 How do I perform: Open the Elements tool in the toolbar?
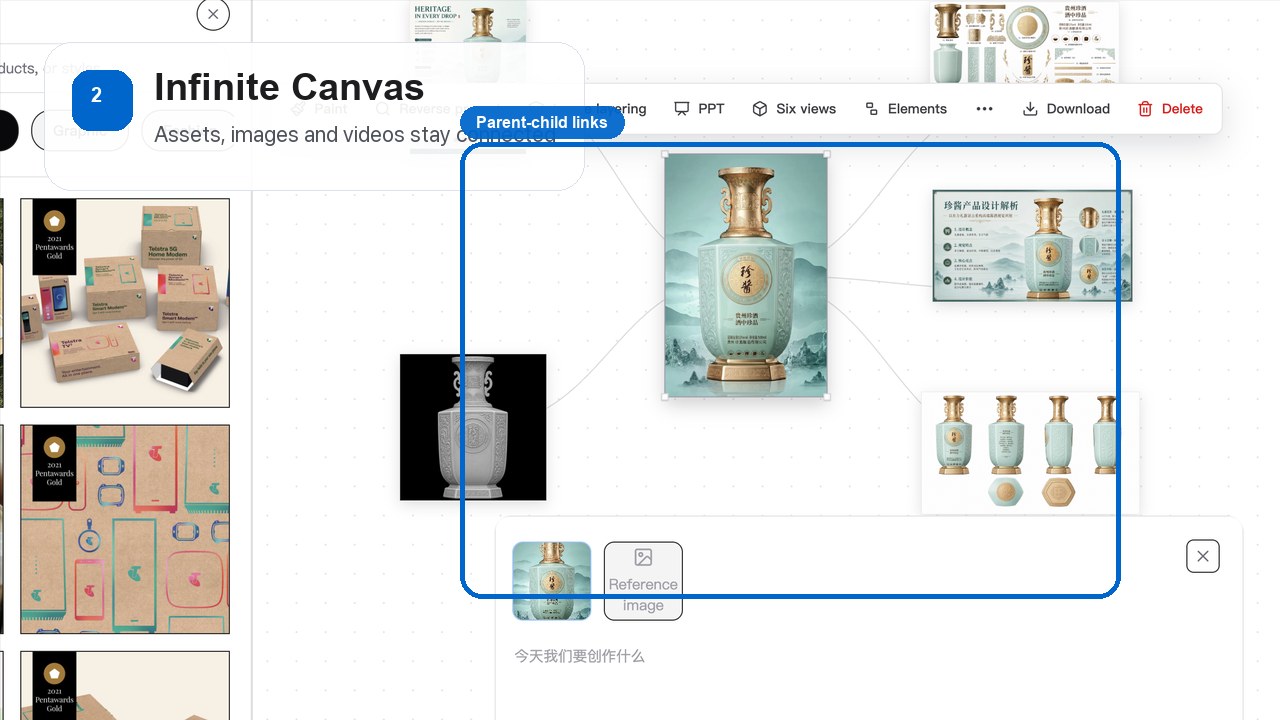tap(906, 109)
